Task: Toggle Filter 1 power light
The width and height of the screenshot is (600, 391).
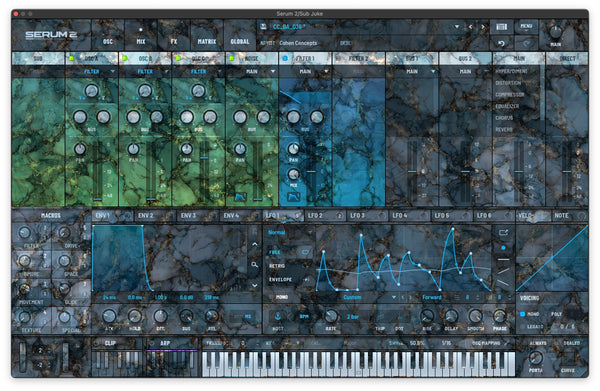Action: [285, 59]
